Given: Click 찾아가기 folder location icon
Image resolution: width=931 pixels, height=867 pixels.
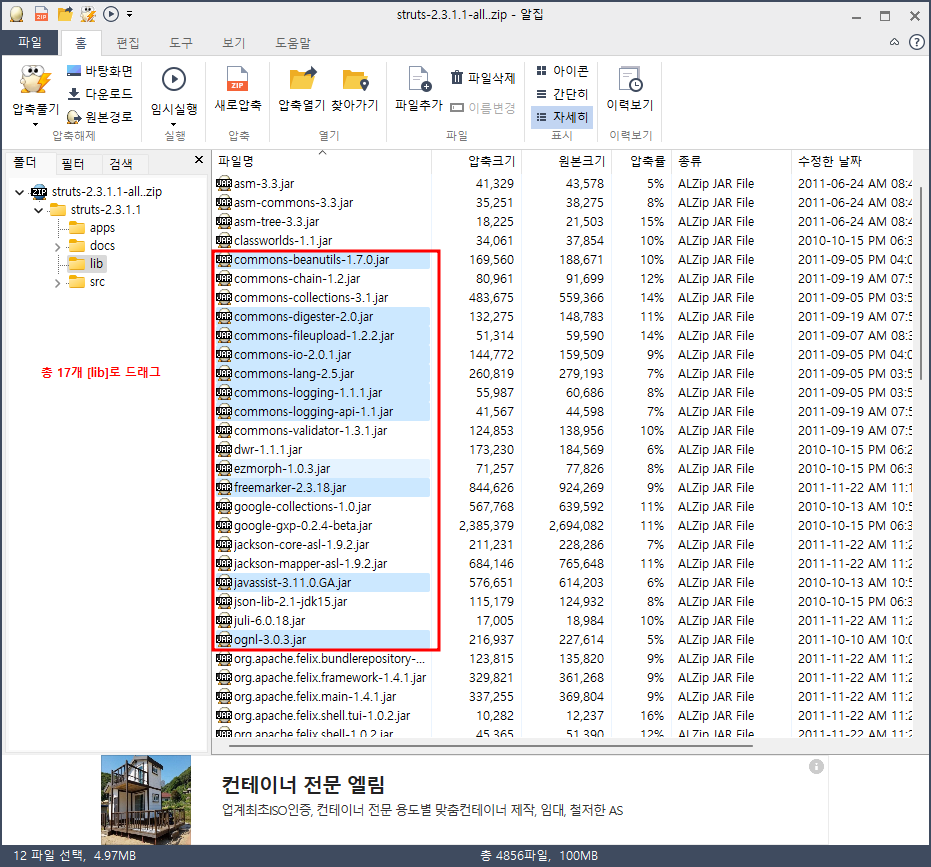Looking at the screenshot, I should tap(355, 80).
